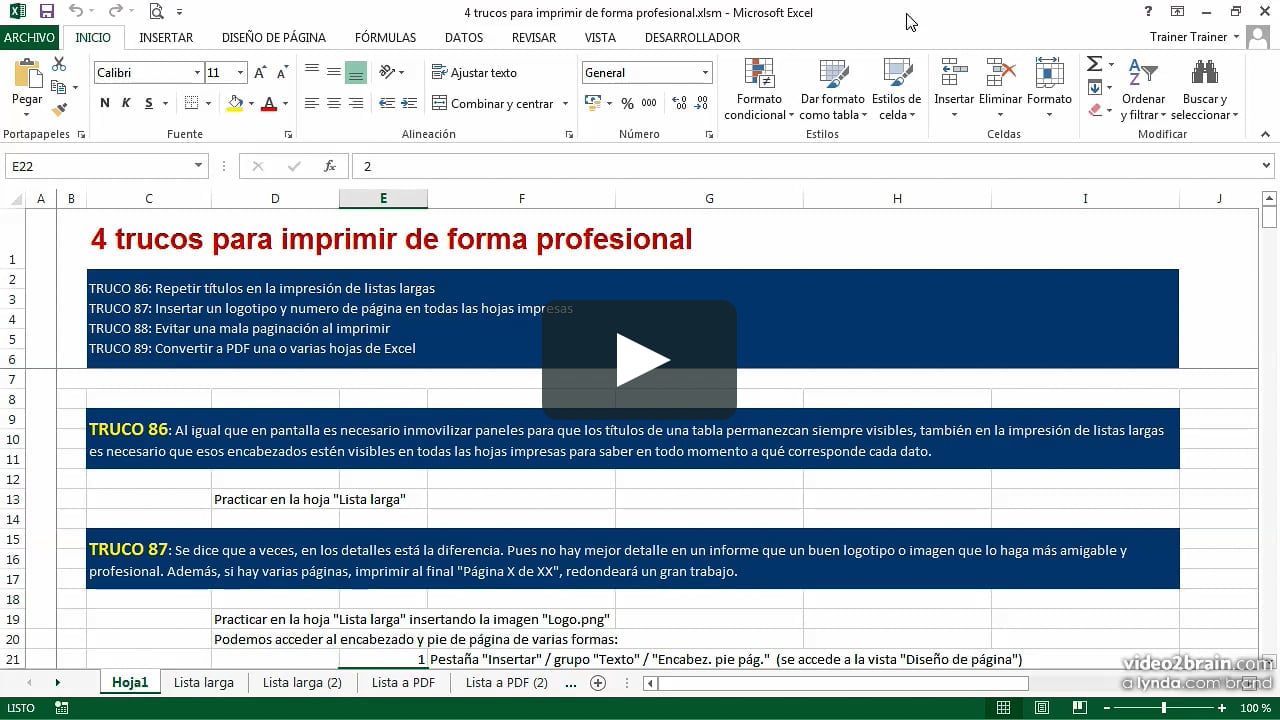
Task: Open Estilos de celda gallery
Action: [896, 89]
